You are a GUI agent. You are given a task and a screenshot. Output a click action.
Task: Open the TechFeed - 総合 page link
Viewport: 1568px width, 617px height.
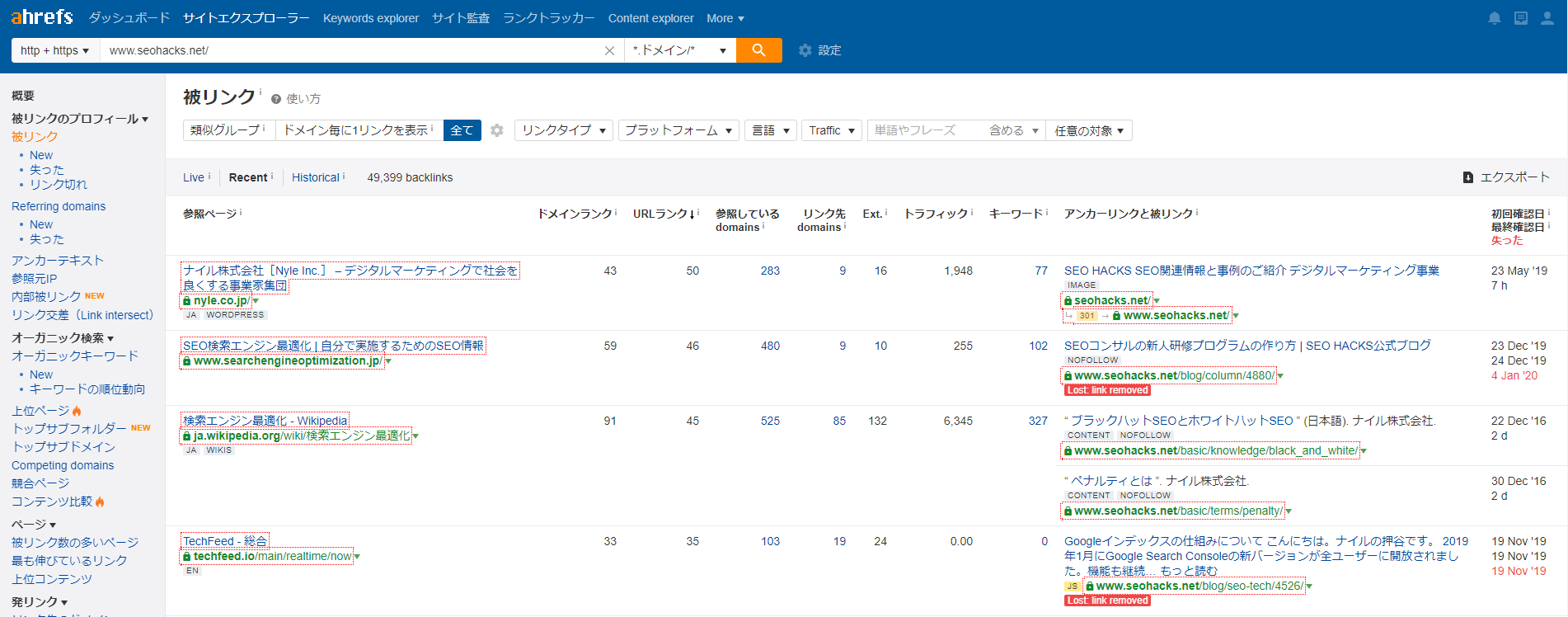point(225,541)
